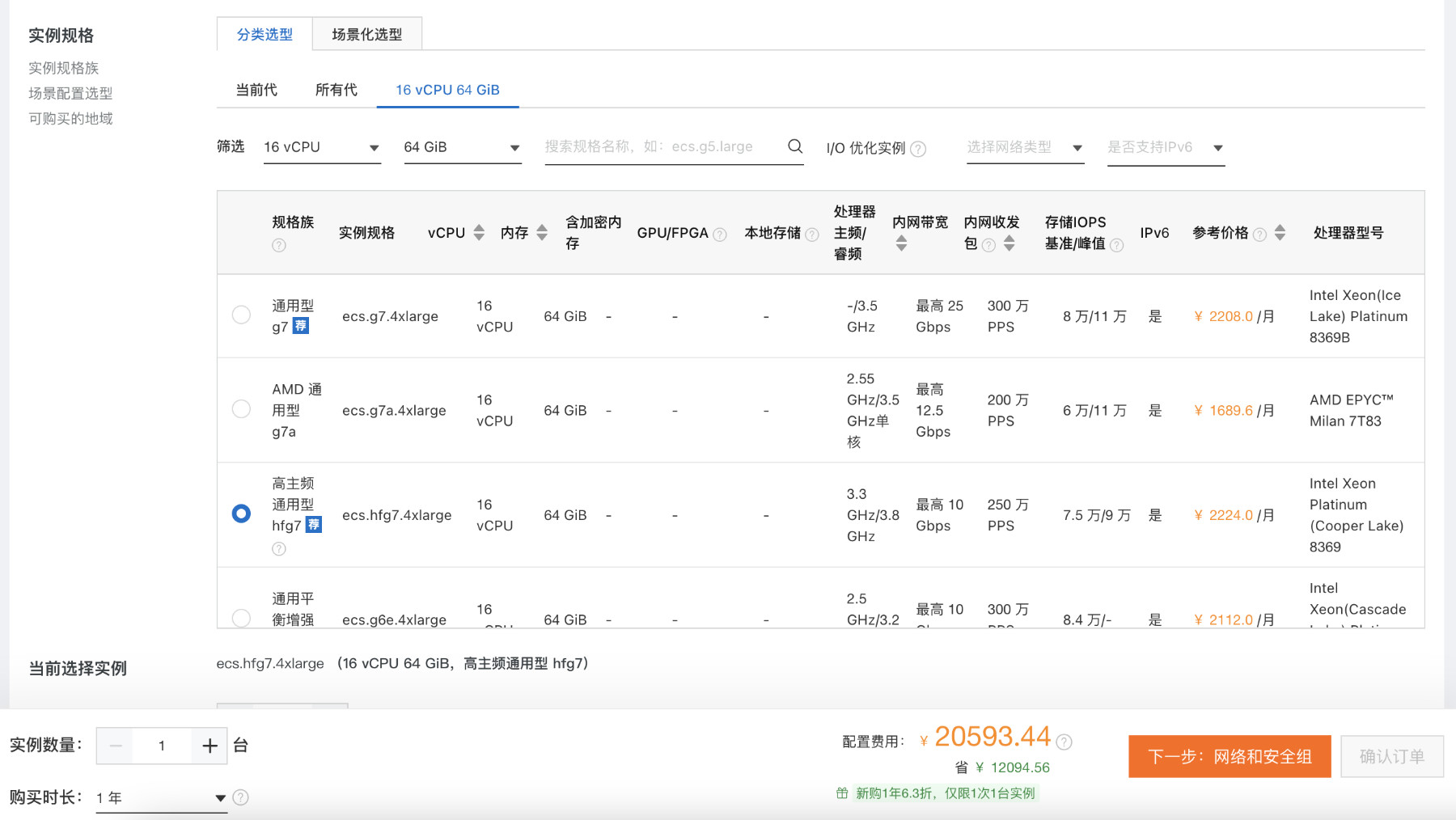
Task: Select the 当前代 tab
Action: 256,90
